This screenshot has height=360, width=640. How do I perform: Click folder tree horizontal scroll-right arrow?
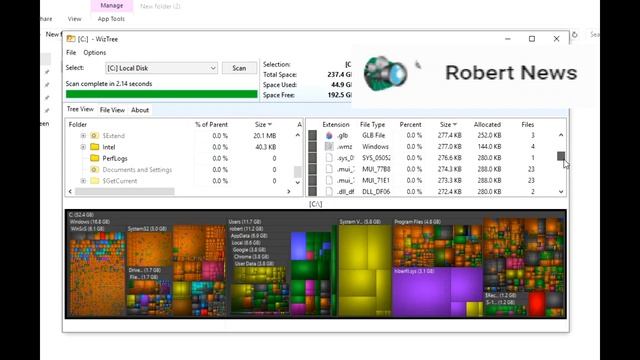pos(289,191)
